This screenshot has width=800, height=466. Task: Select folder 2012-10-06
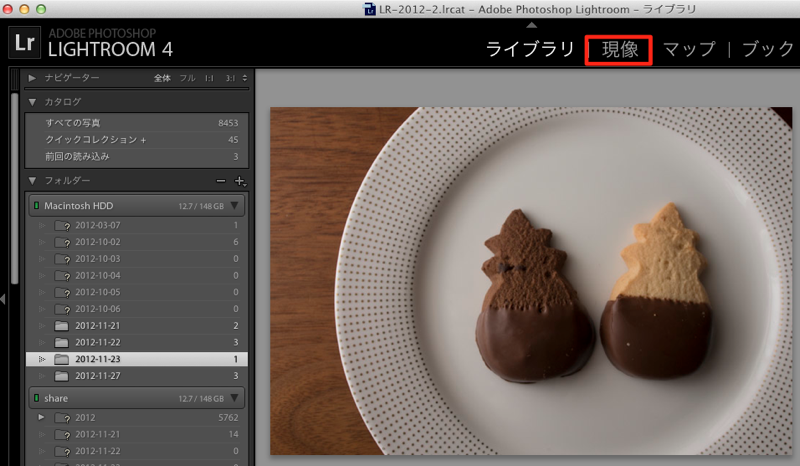coord(137,309)
